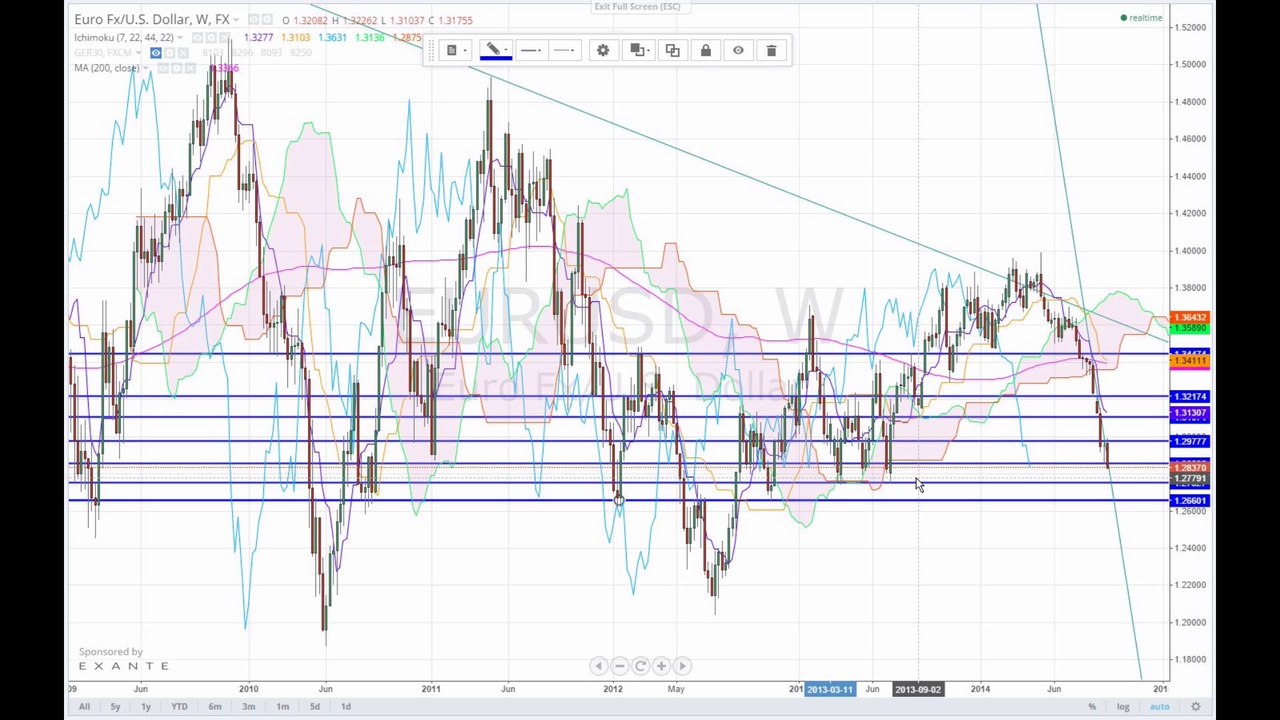
Task: Click the realtime data status indicator
Action: [1142, 18]
